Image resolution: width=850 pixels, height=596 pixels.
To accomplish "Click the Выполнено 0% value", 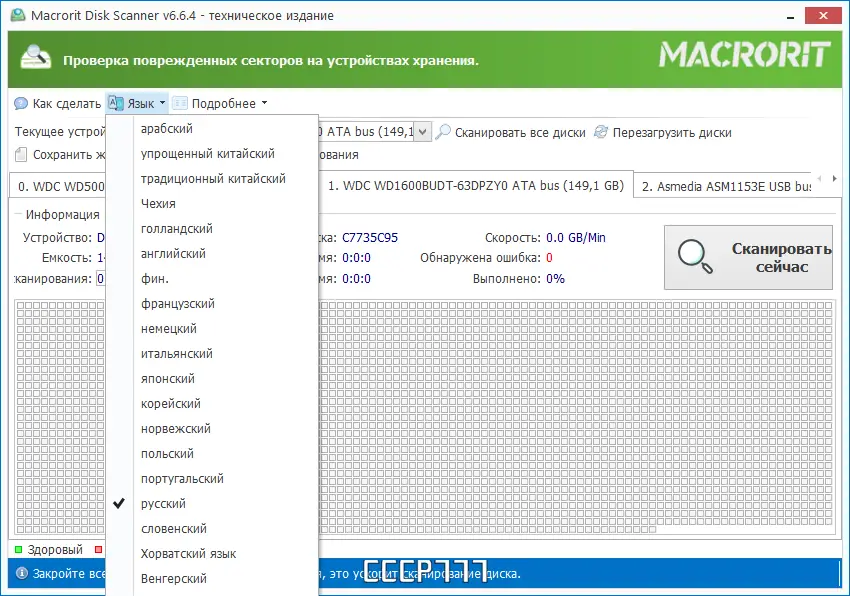I will (x=555, y=279).
